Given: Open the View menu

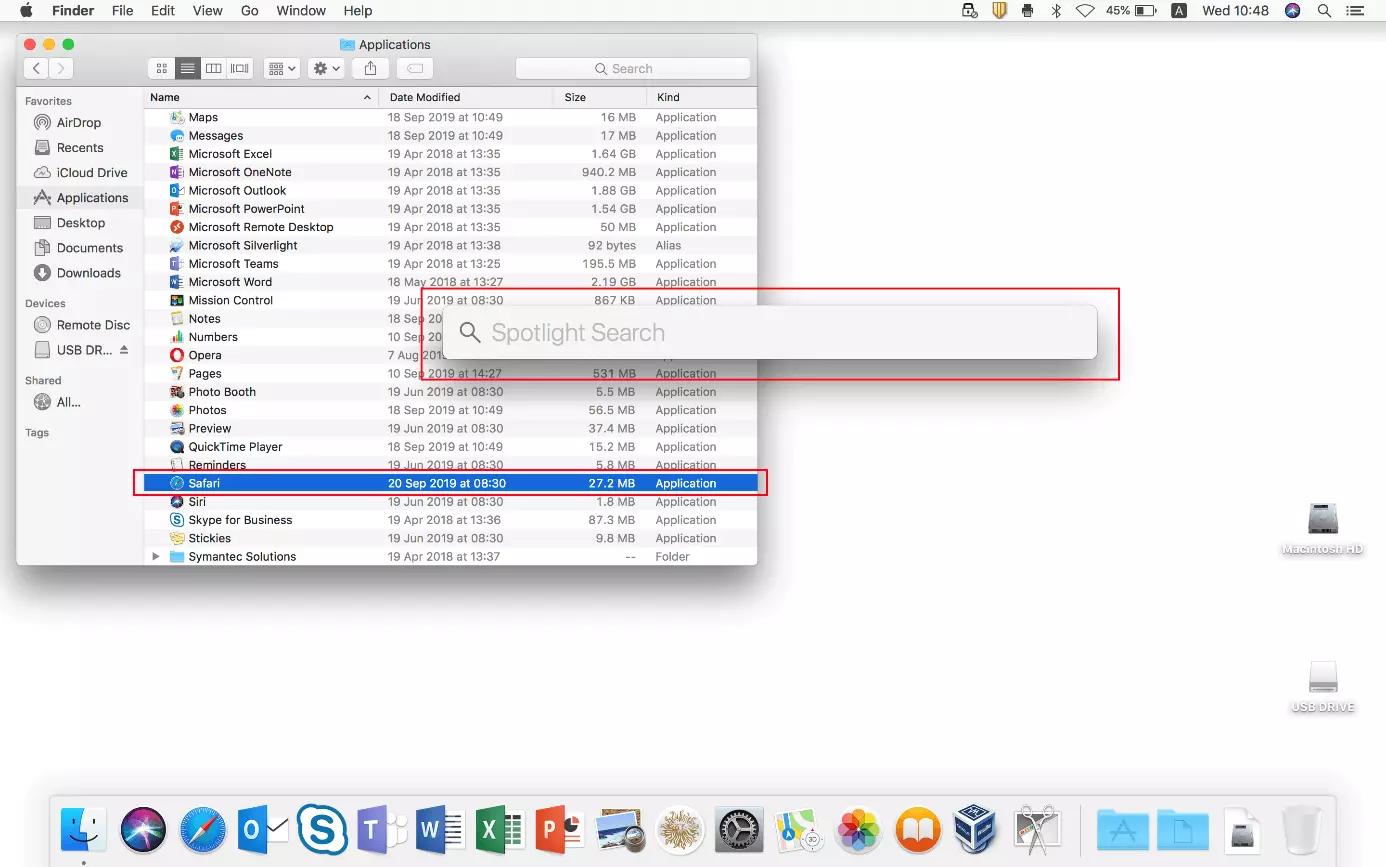Looking at the screenshot, I should pyautogui.click(x=208, y=11).
